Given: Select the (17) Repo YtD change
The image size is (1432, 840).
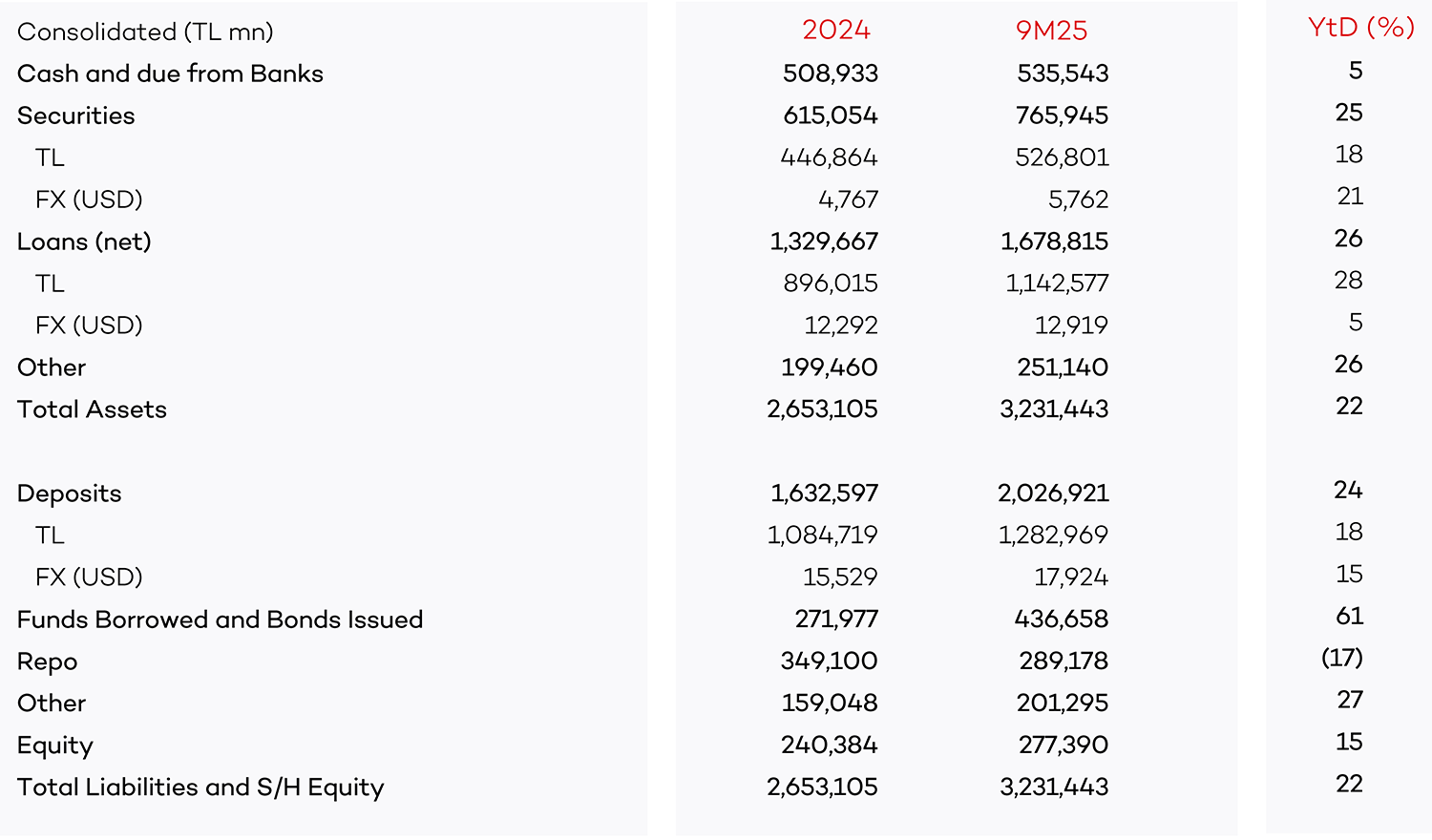Looking at the screenshot, I should point(1341,658).
